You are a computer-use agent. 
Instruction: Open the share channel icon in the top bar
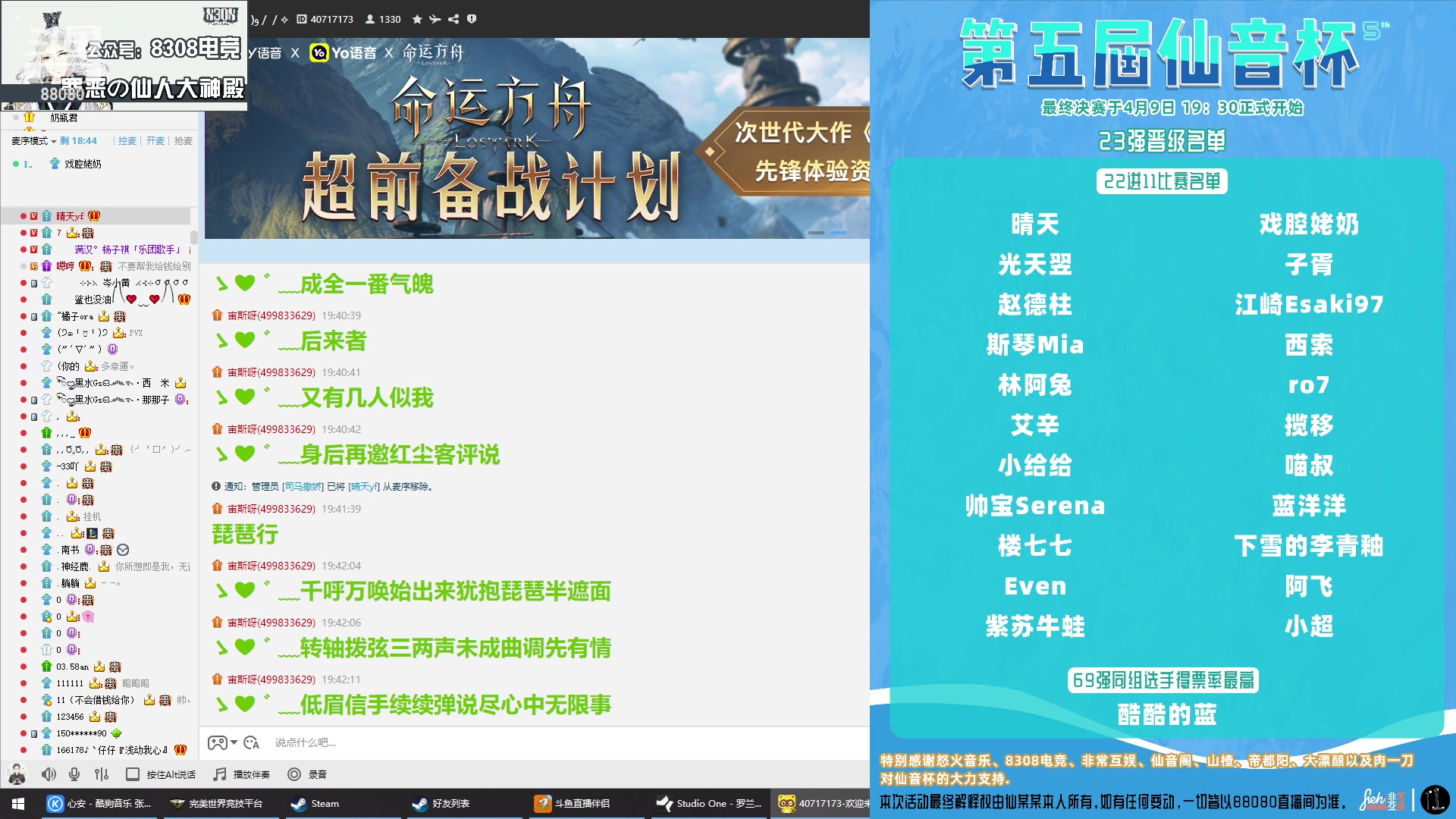point(453,19)
